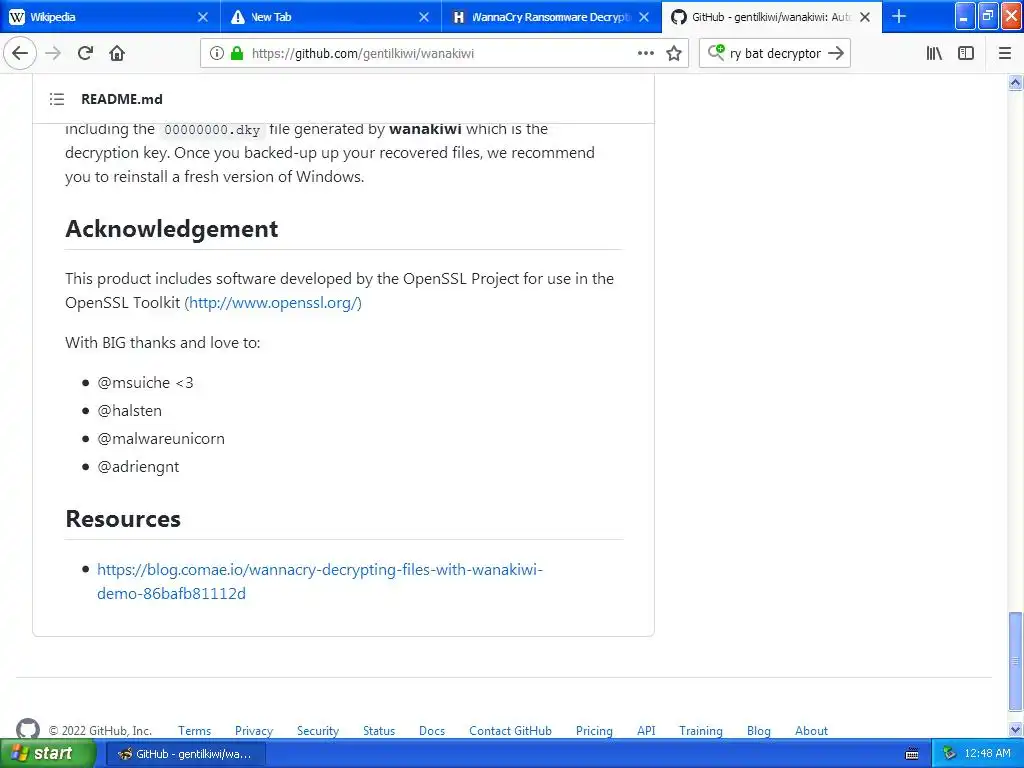The height and width of the screenshot is (768, 1024).
Task: Open the Status footer link
Action: 379,731
